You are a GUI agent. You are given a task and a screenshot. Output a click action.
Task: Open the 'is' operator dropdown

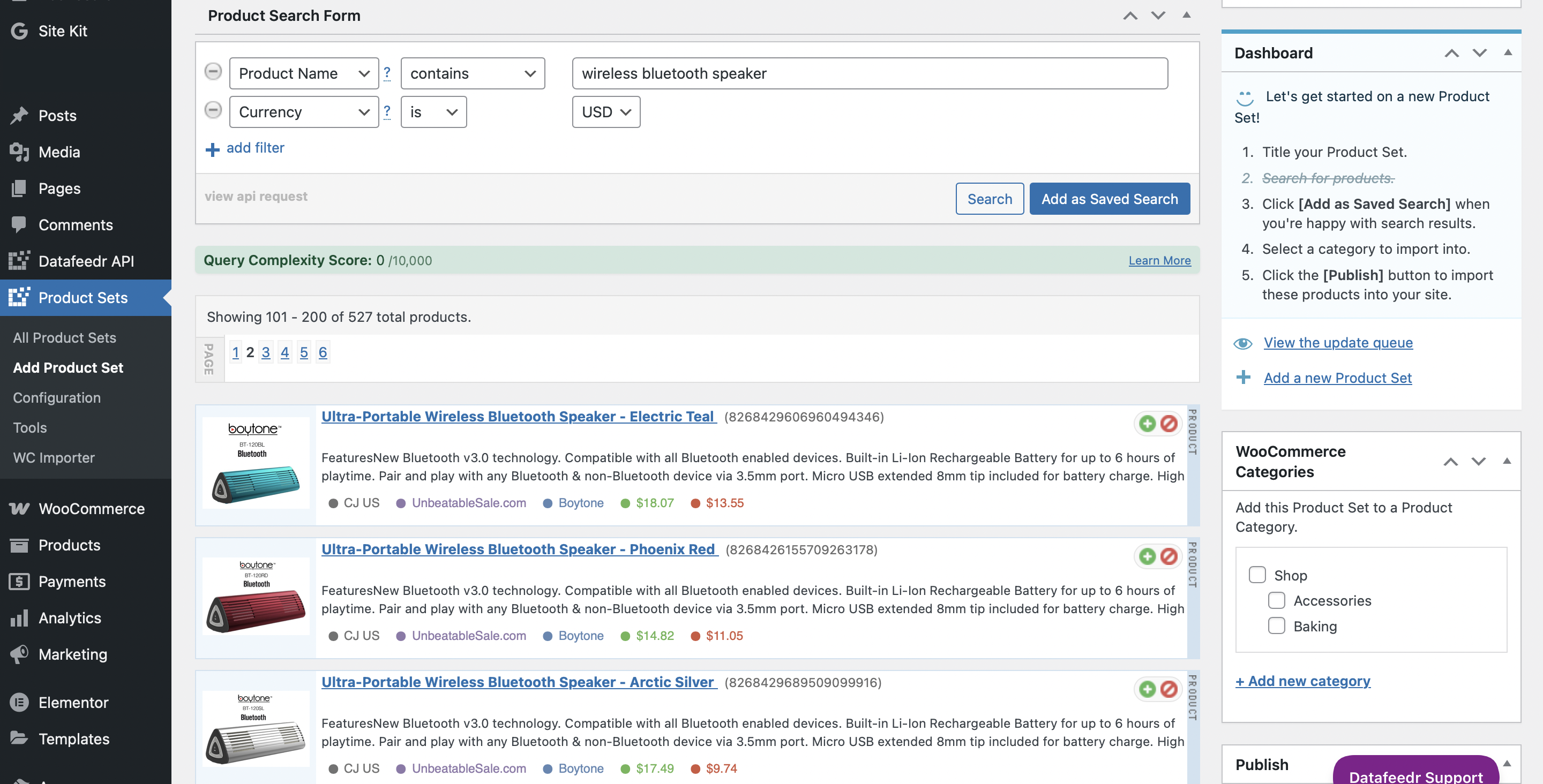[433, 111]
